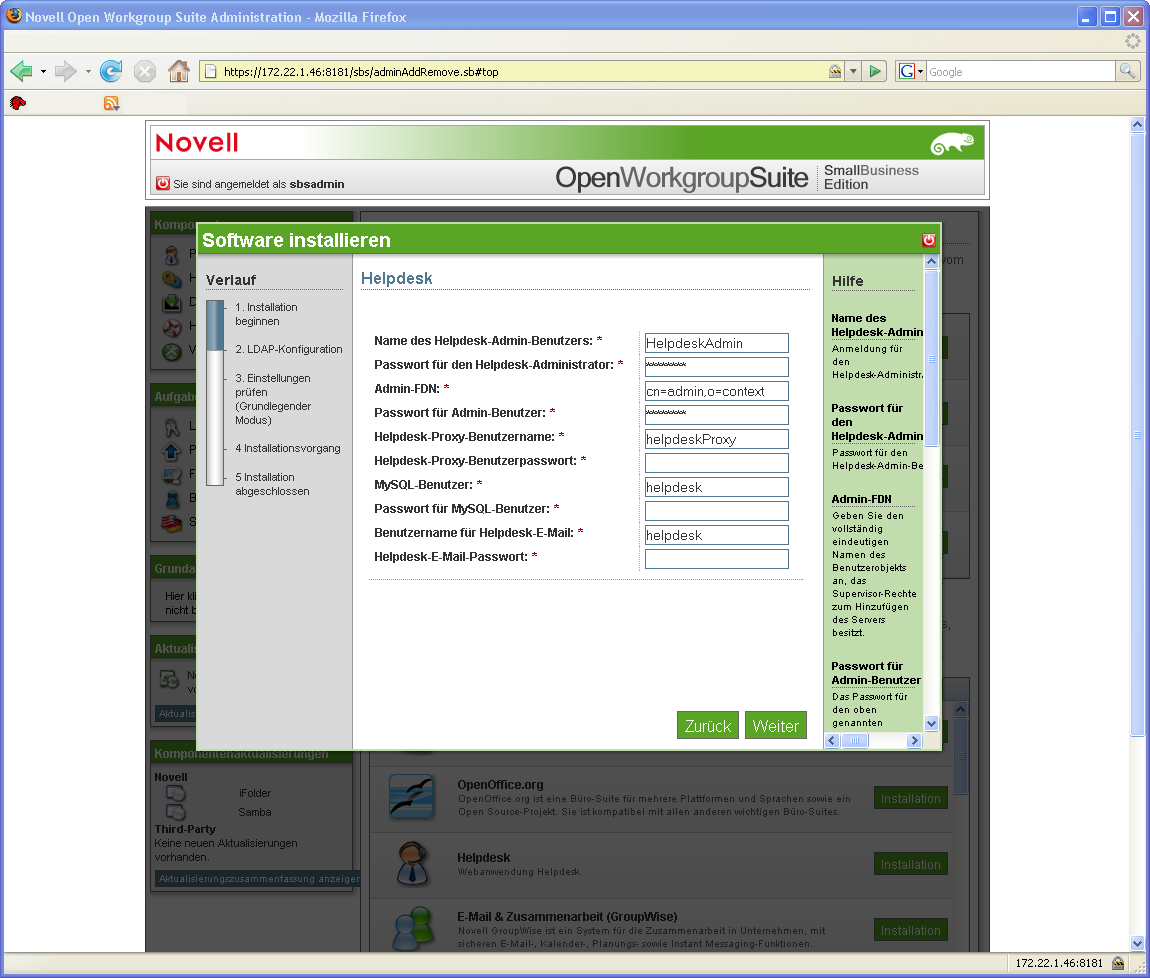Click the Admin-FDN input field
1150x978 pixels.
pos(717,391)
